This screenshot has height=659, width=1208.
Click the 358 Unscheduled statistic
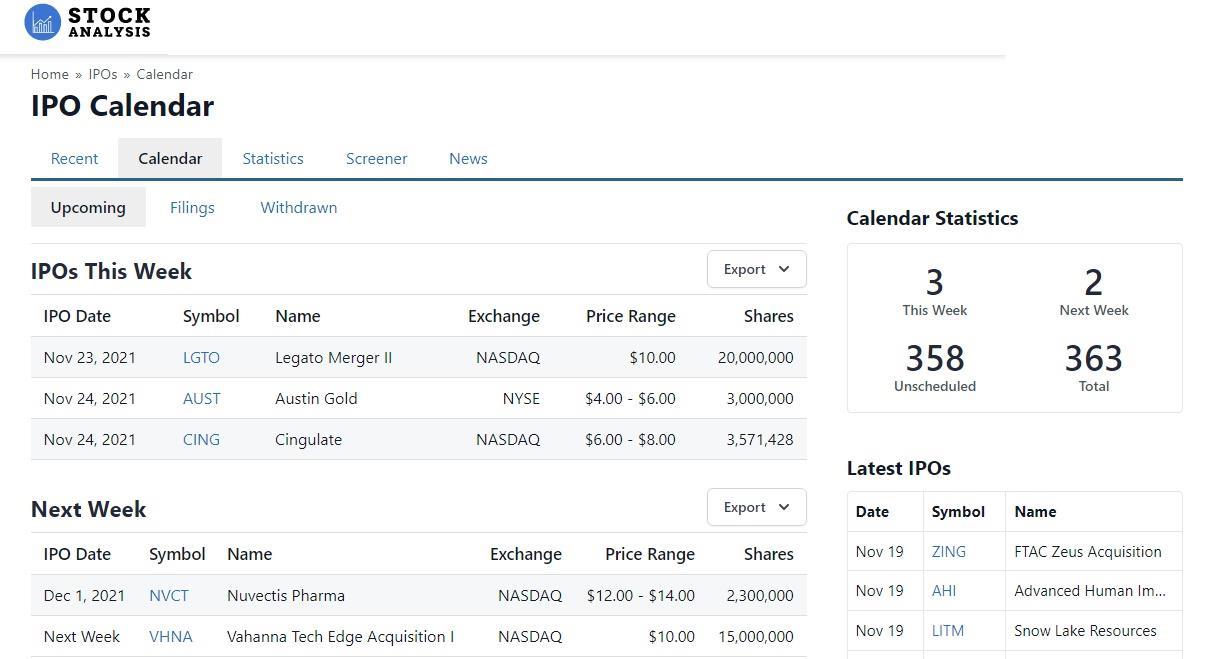pos(935,367)
